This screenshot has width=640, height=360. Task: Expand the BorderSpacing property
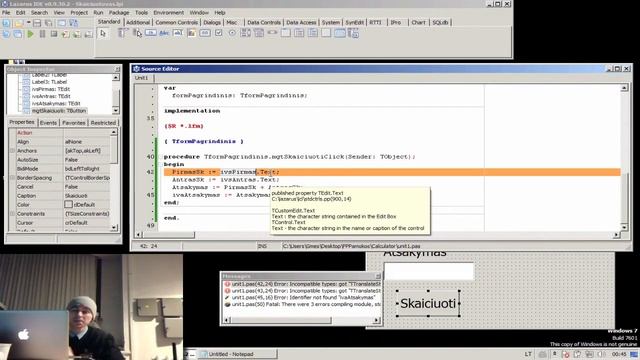tap(12, 178)
